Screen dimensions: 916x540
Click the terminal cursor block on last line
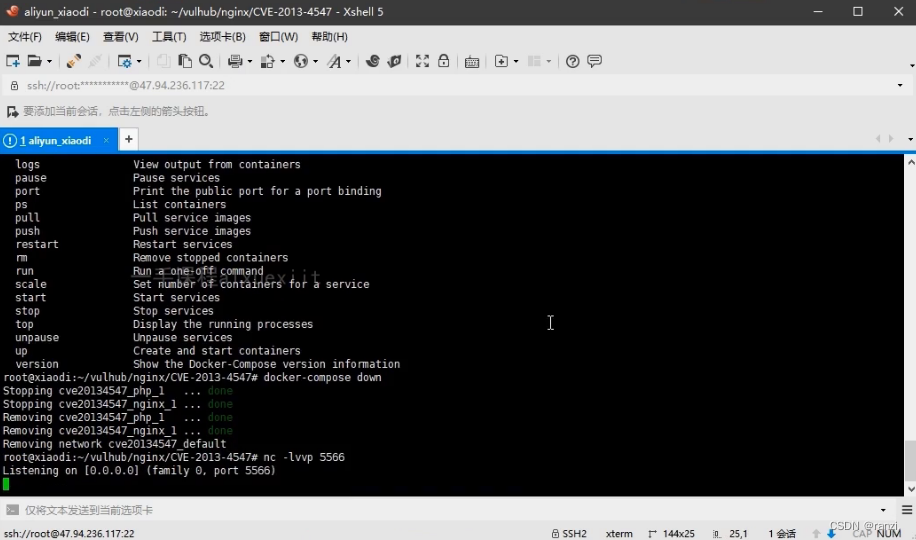tap(6, 484)
